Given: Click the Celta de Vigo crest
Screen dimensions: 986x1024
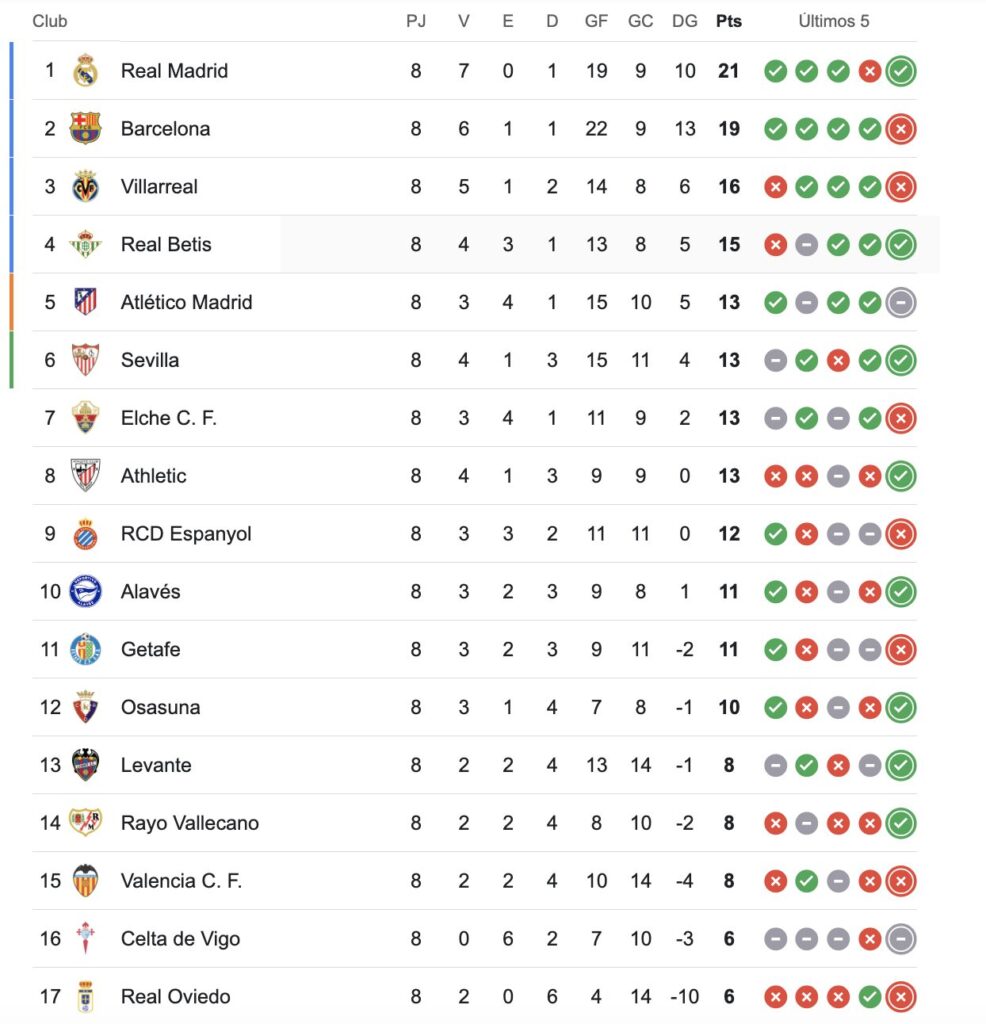Looking at the screenshot, I should 85,939.
